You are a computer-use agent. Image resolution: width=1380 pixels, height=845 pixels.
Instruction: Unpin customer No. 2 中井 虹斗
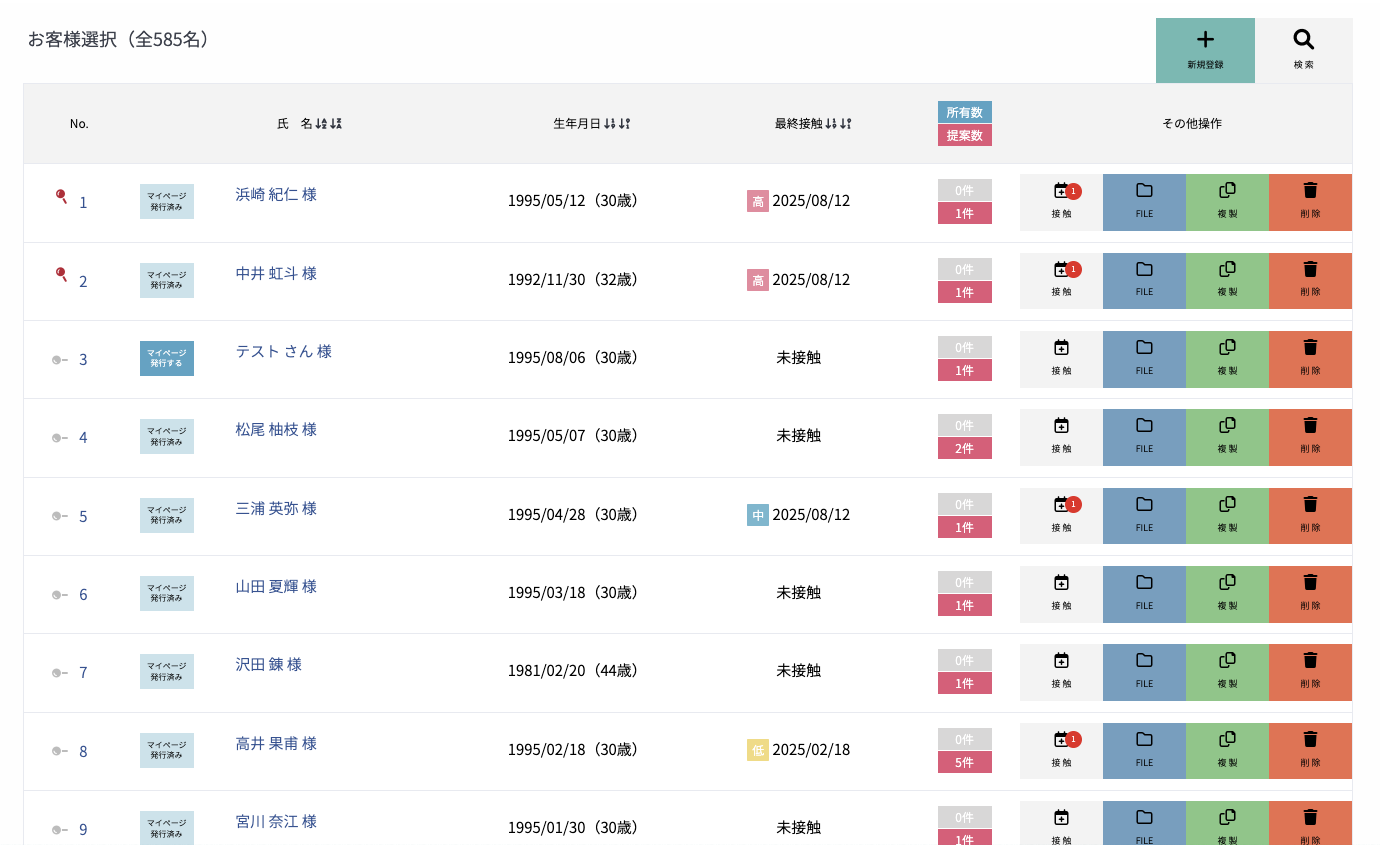[x=61, y=275]
